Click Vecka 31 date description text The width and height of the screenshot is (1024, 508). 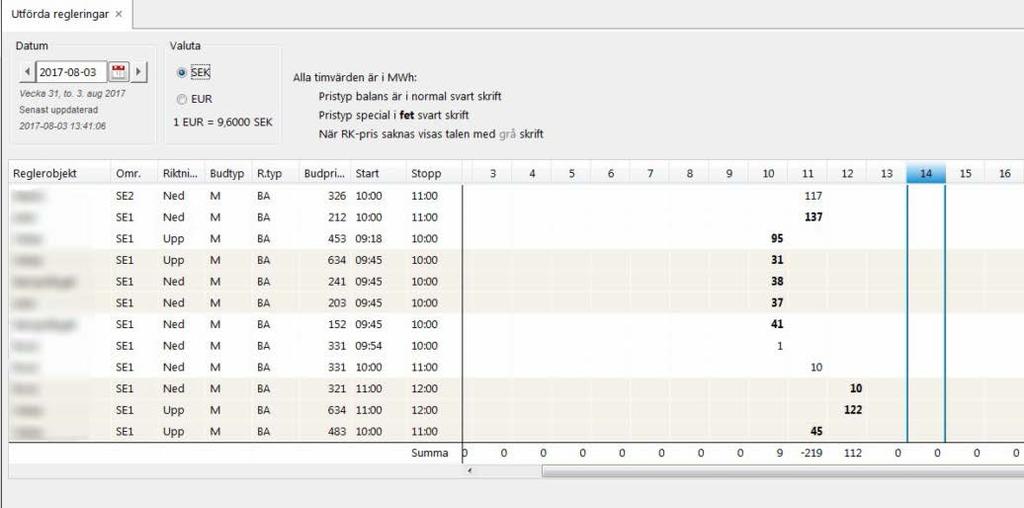point(72,93)
